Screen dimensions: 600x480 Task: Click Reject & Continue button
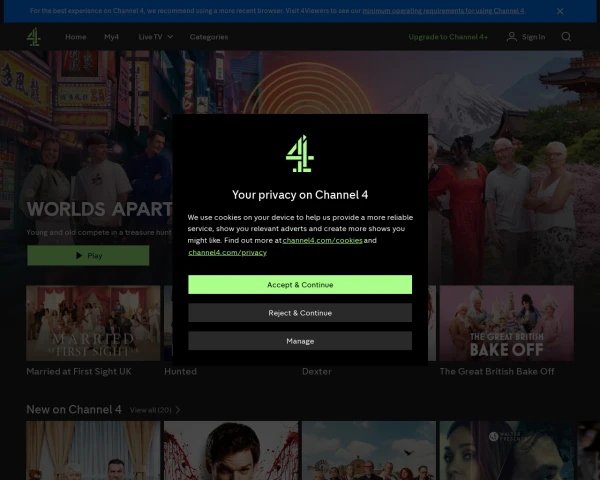coord(300,313)
